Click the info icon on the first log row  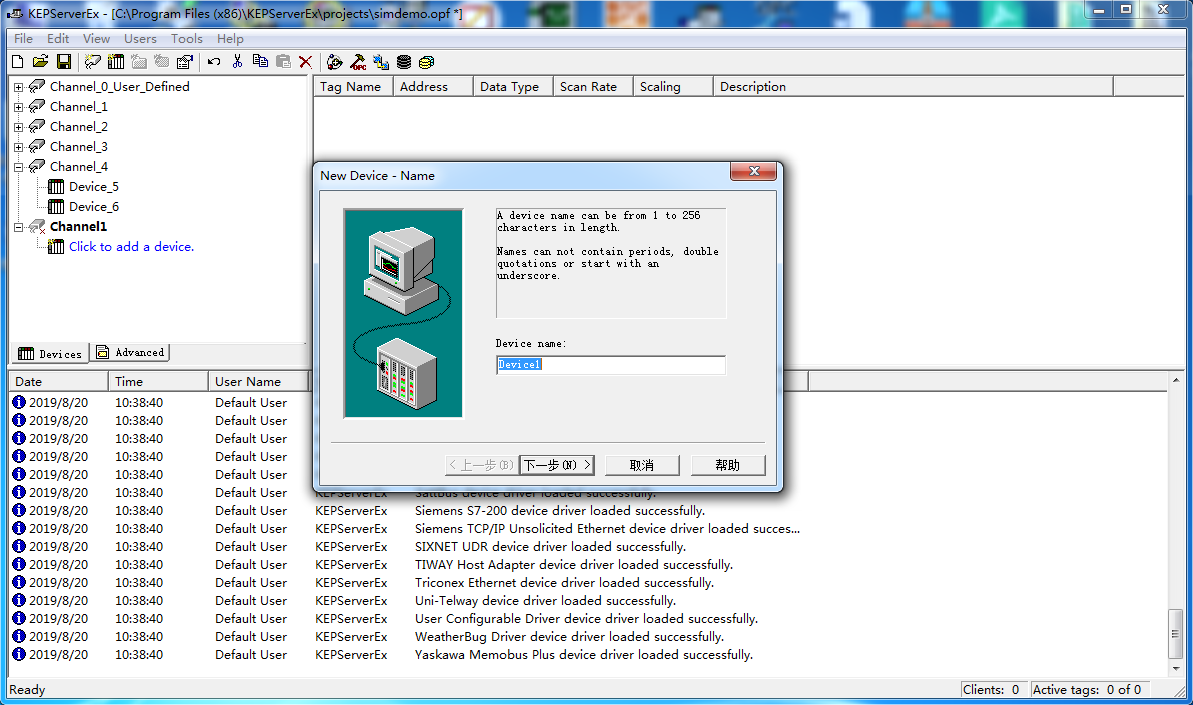click(19, 402)
